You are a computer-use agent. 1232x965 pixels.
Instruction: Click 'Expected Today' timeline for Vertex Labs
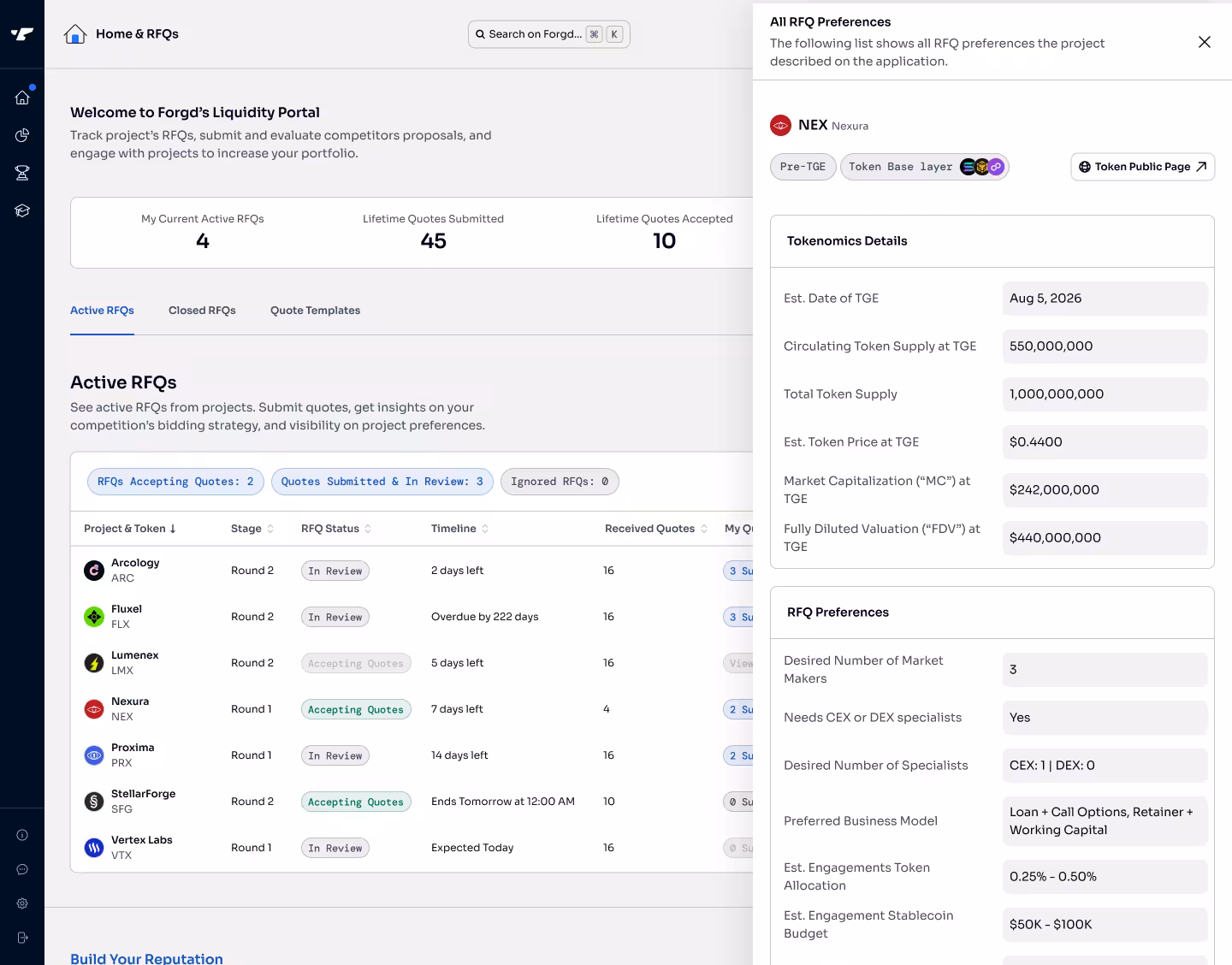472,848
